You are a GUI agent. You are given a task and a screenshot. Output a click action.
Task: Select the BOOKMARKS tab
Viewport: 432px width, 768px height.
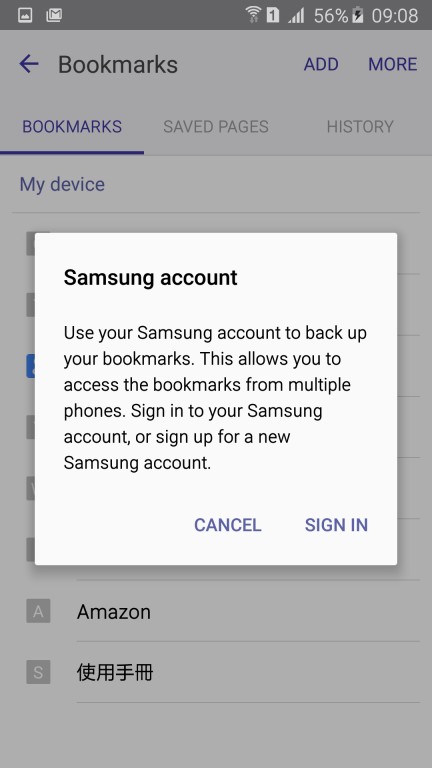(x=72, y=126)
